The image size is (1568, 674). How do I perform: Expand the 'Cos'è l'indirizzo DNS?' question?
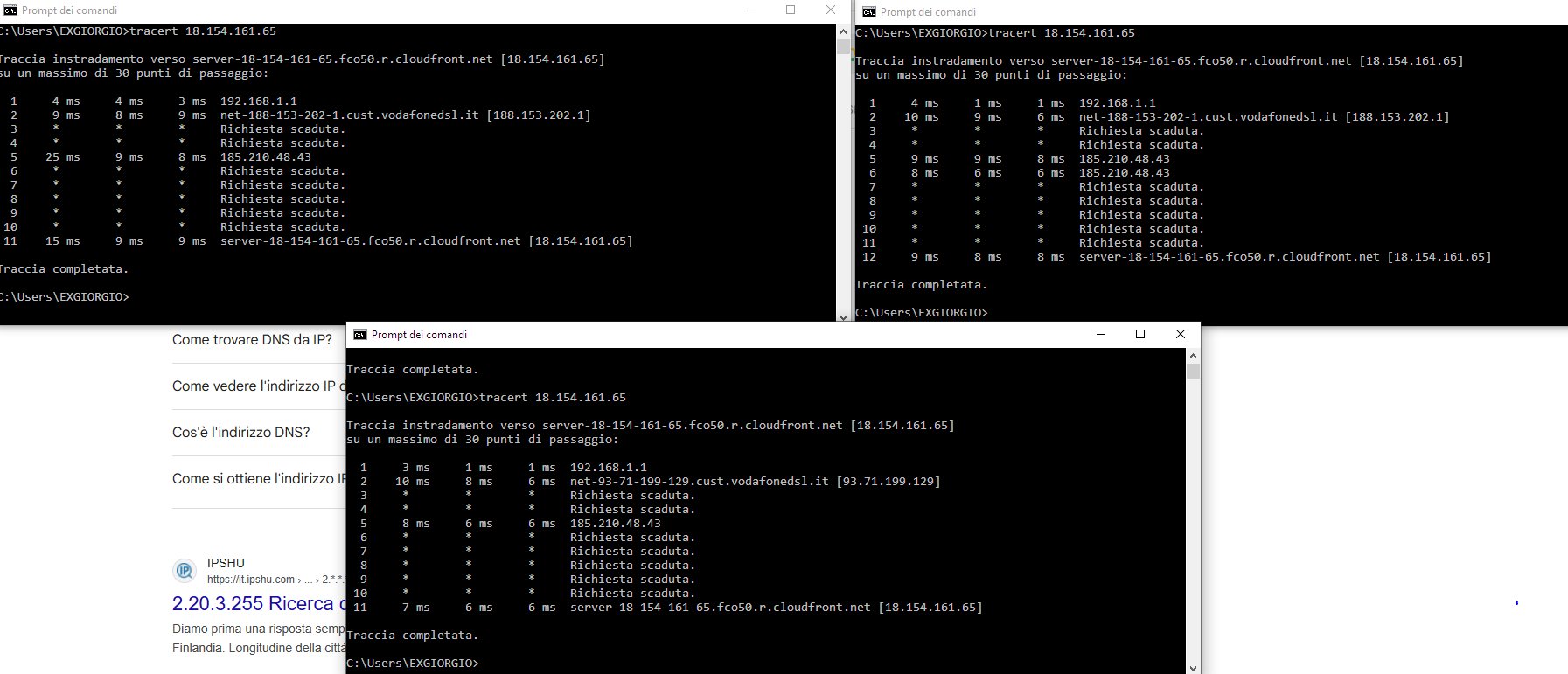(x=240, y=433)
